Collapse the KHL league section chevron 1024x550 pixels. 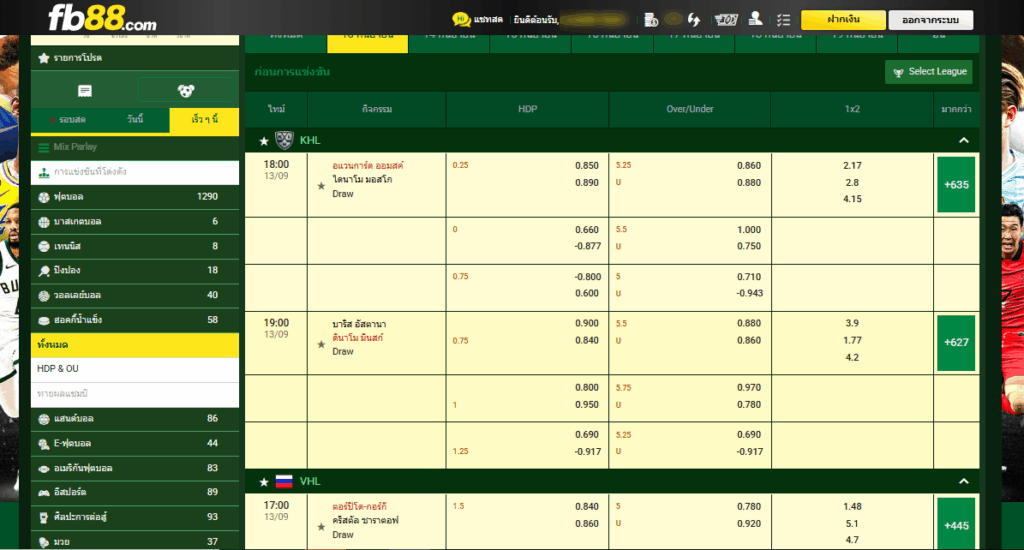964,140
